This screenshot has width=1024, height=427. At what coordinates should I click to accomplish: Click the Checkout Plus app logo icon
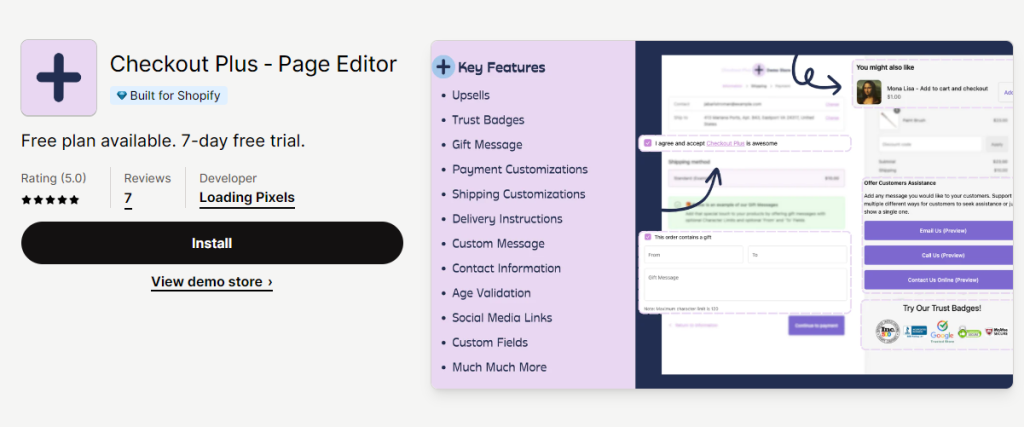(x=59, y=78)
